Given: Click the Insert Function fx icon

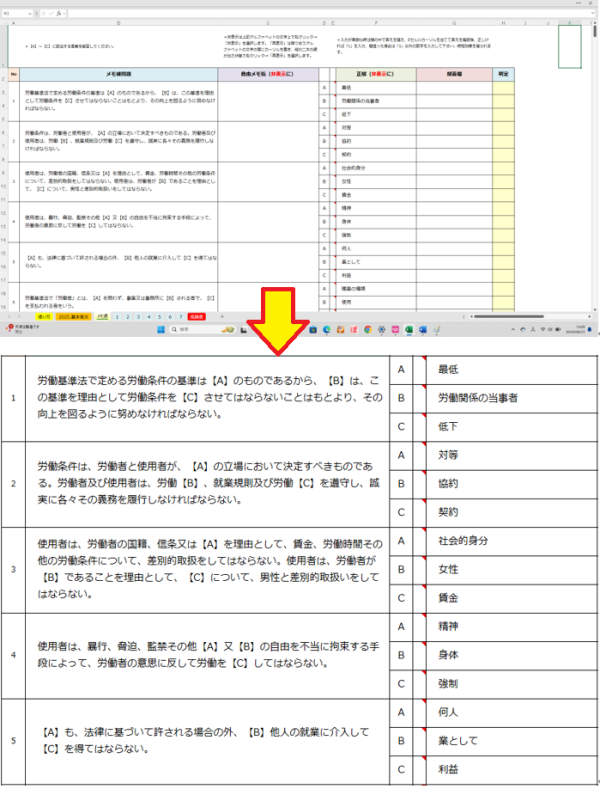Looking at the screenshot, I should 59,14.
